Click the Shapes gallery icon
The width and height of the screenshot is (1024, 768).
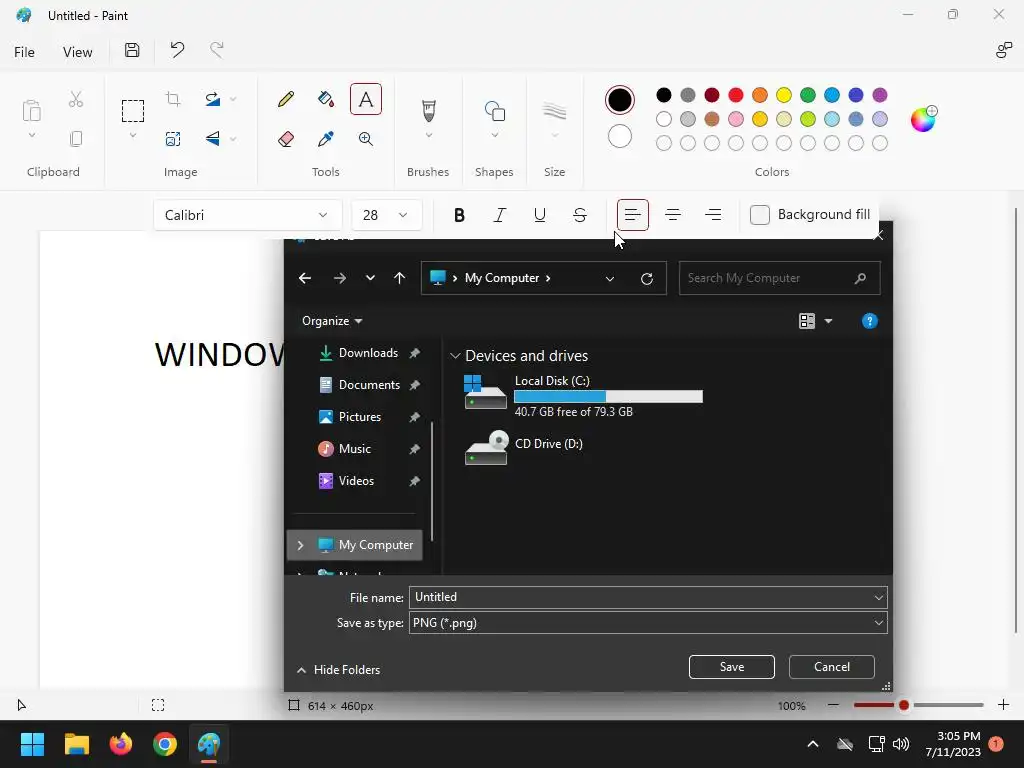(x=494, y=110)
